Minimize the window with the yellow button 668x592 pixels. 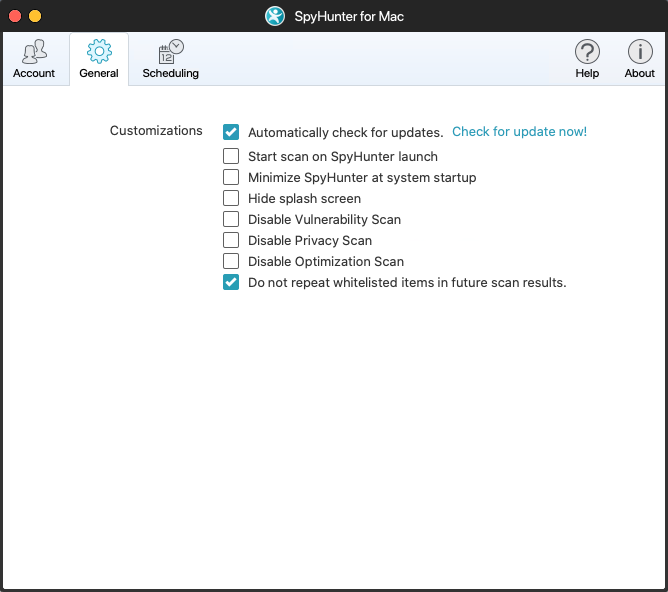pyautogui.click(x=35, y=16)
